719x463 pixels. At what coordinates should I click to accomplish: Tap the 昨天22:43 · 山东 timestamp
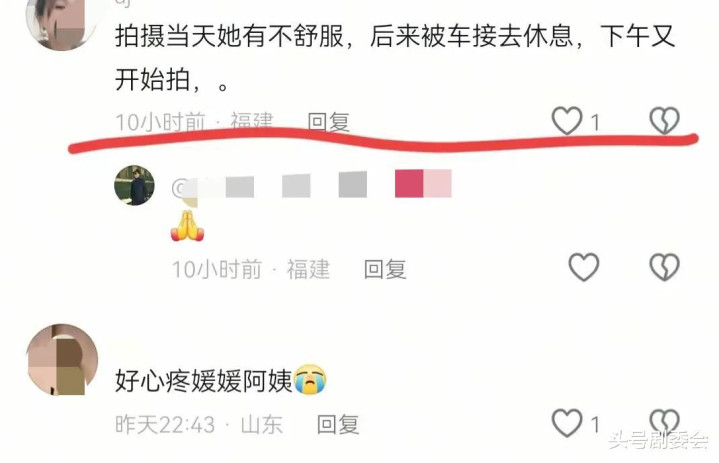[199, 424]
